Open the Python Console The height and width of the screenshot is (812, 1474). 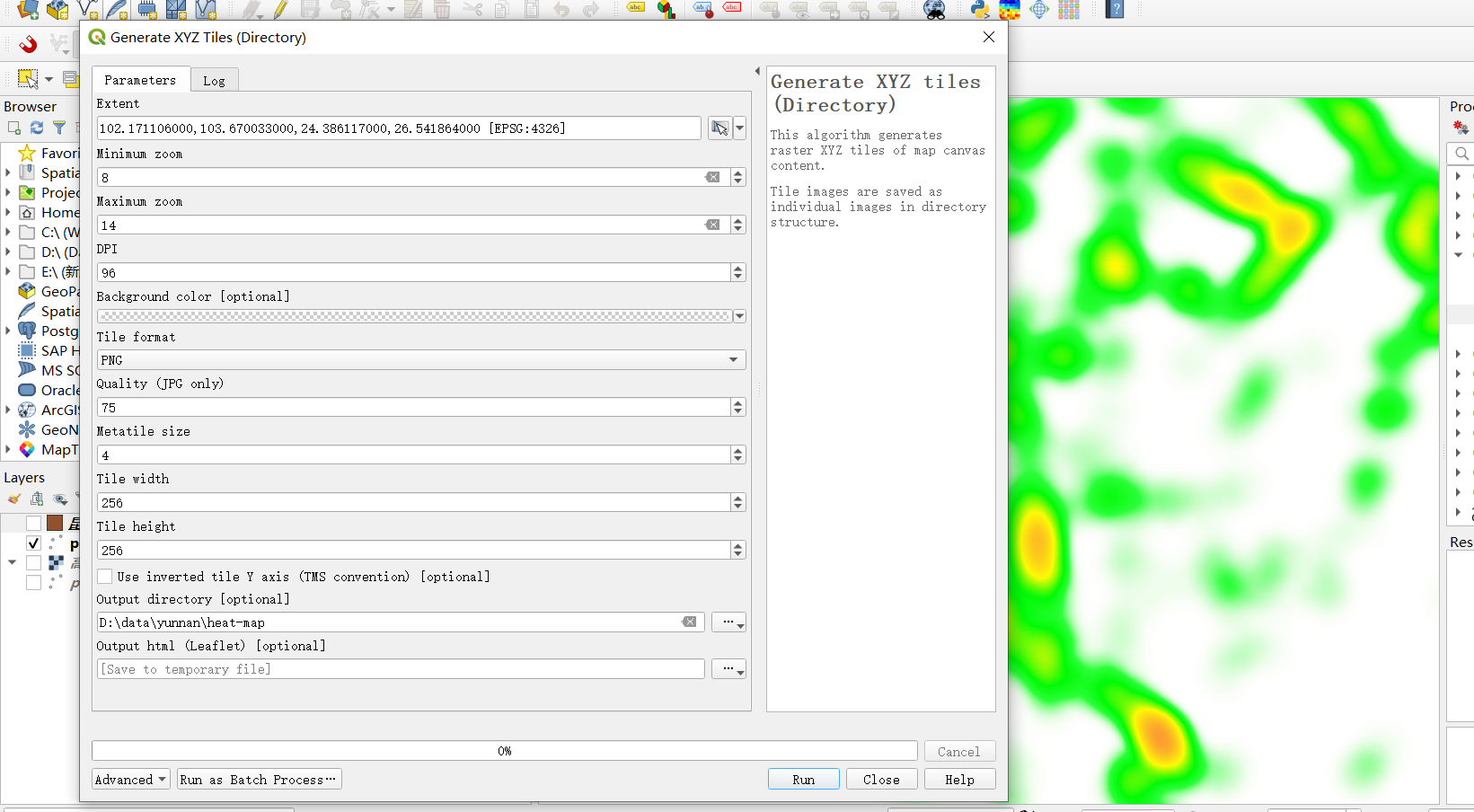click(x=979, y=10)
